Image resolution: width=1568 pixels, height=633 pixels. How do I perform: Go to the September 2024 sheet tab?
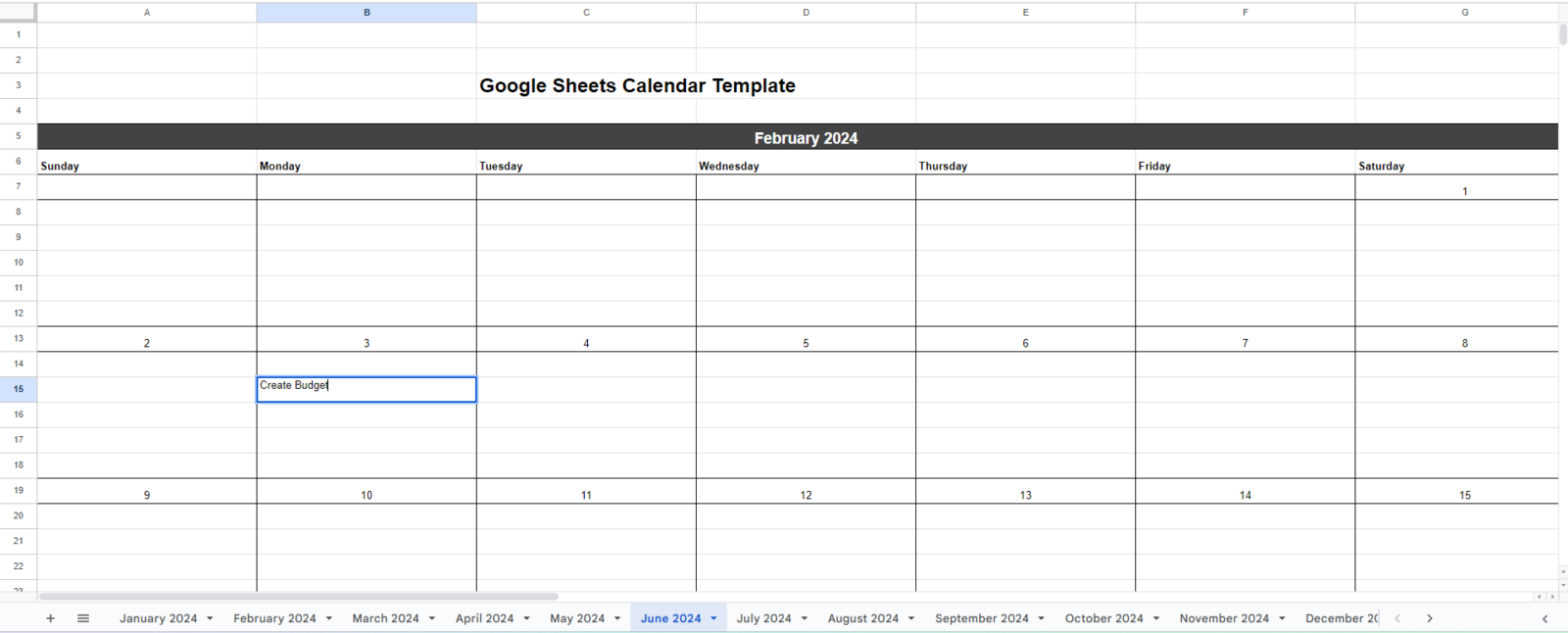click(981, 618)
